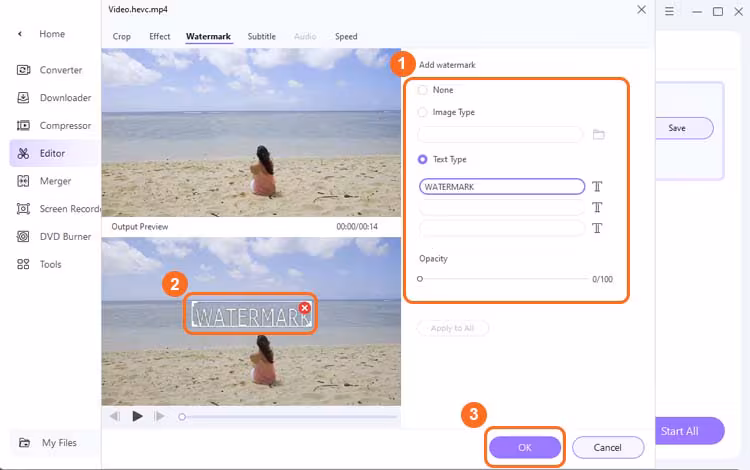Browse for watermark image folder icon
Viewport: 750px width, 470px height.
pyautogui.click(x=598, y=134)
